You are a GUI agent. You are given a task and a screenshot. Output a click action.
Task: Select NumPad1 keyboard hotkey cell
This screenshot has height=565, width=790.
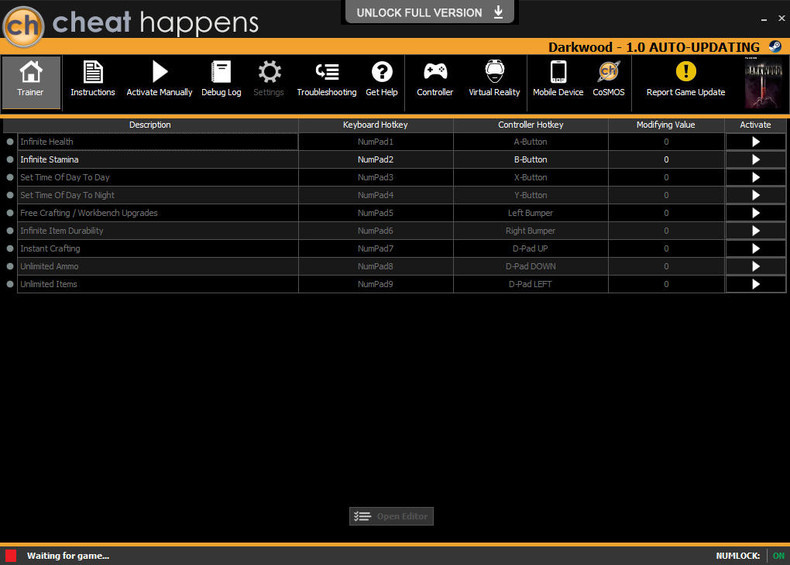(375, 142)
